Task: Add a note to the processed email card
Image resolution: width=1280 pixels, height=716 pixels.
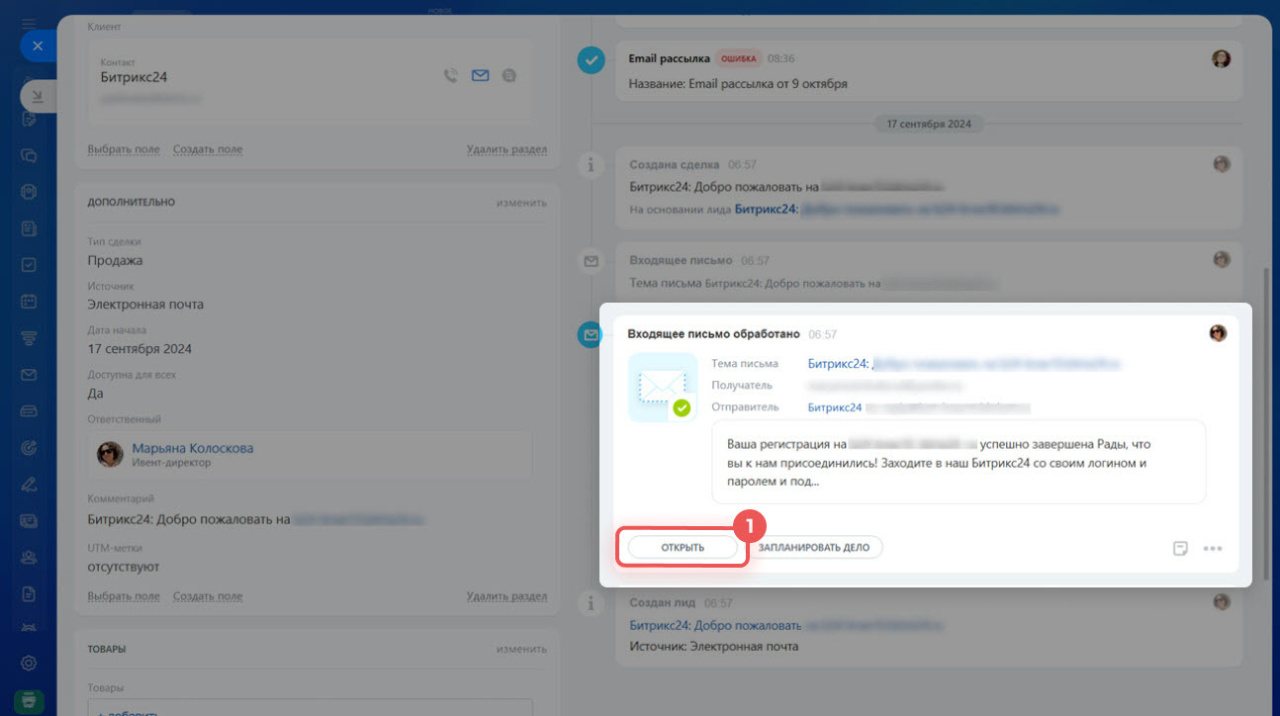Action: [1181, 548]
